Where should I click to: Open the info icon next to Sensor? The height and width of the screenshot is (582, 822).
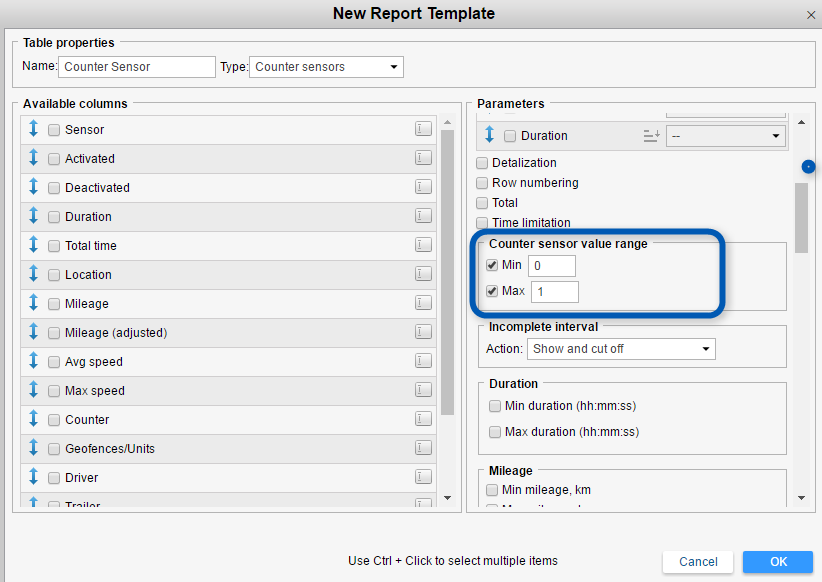(x=423, y=129)
